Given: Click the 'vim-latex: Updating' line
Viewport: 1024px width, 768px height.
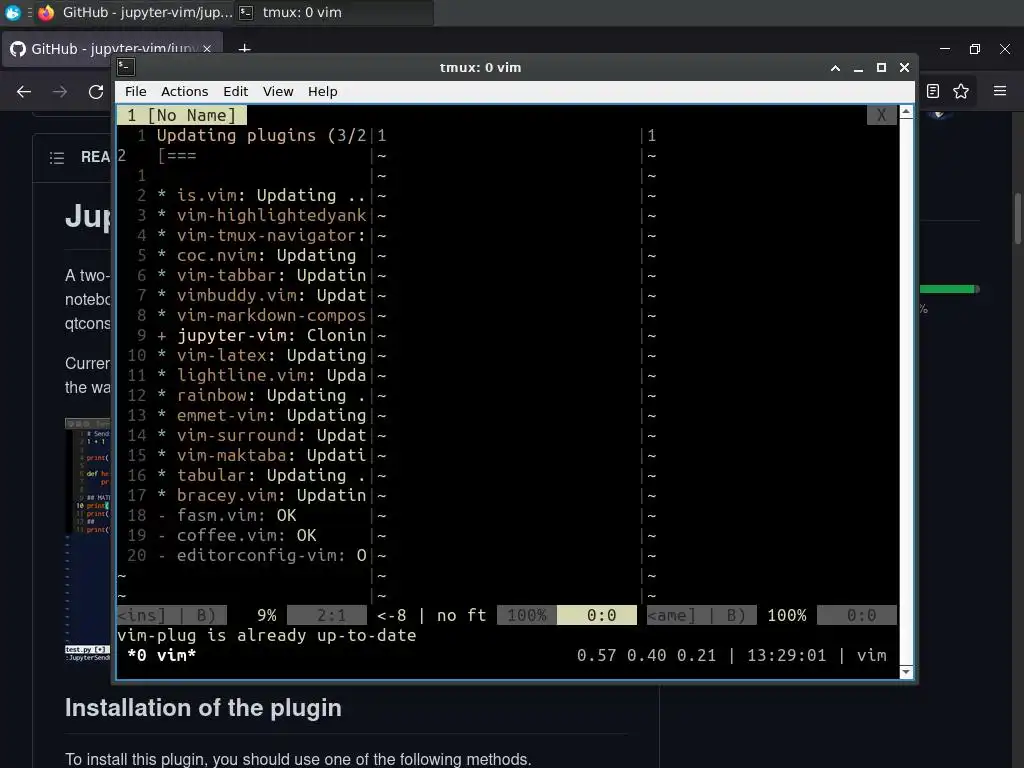Looking at the screenshot, I should [x=261, y=355].
